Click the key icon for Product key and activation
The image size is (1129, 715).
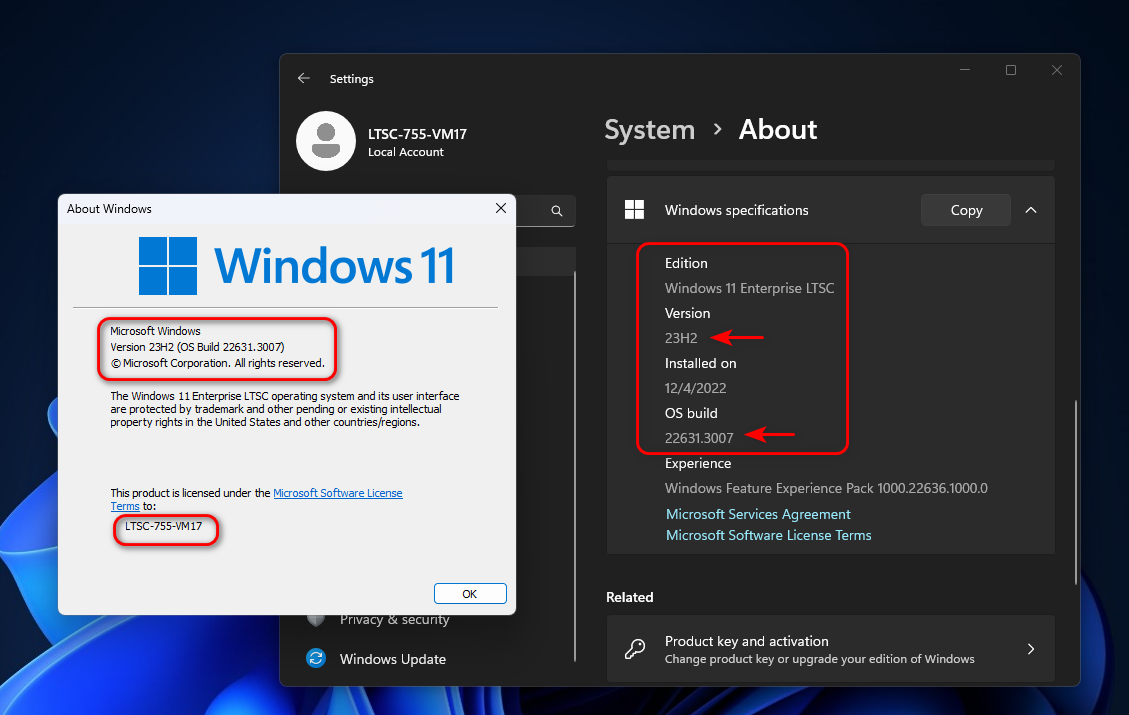tap(634, 649)
